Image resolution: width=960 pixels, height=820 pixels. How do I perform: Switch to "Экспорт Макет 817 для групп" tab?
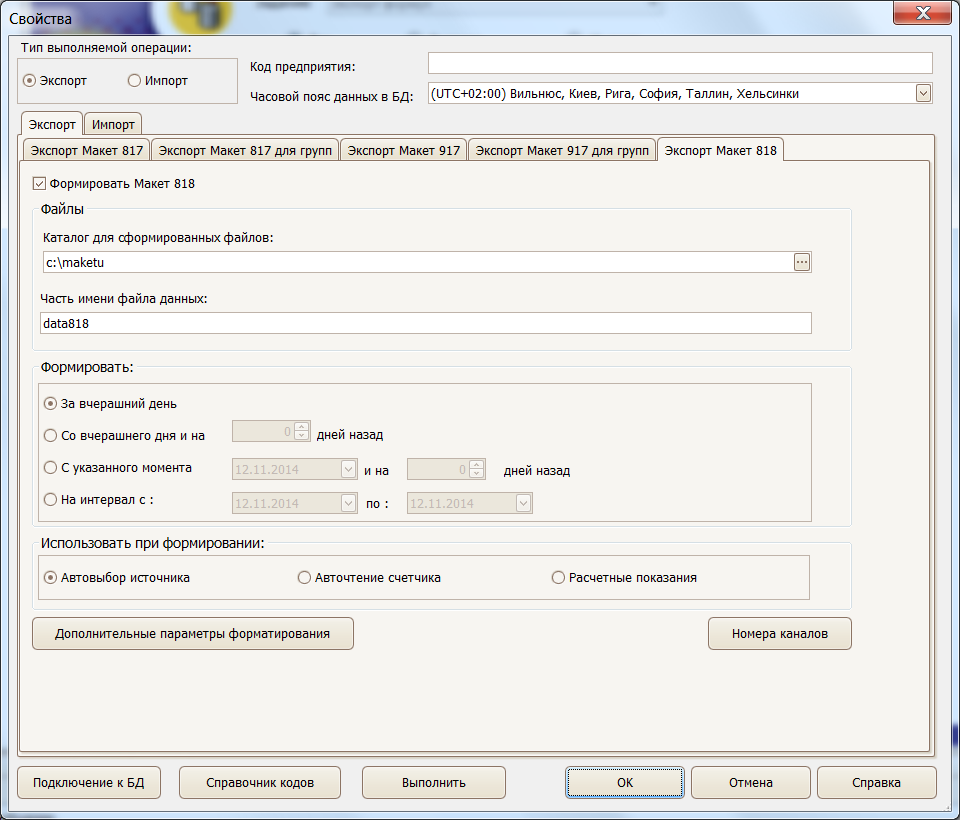coord(244,149)
